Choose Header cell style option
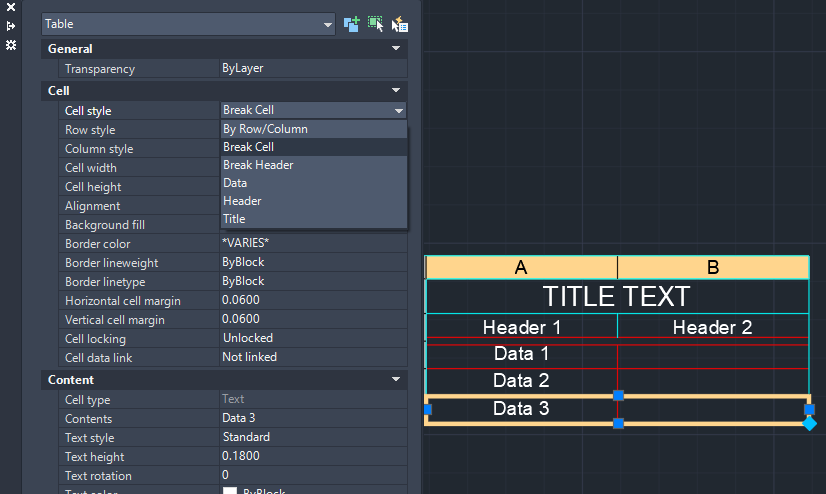 click(x=314, y=201)
